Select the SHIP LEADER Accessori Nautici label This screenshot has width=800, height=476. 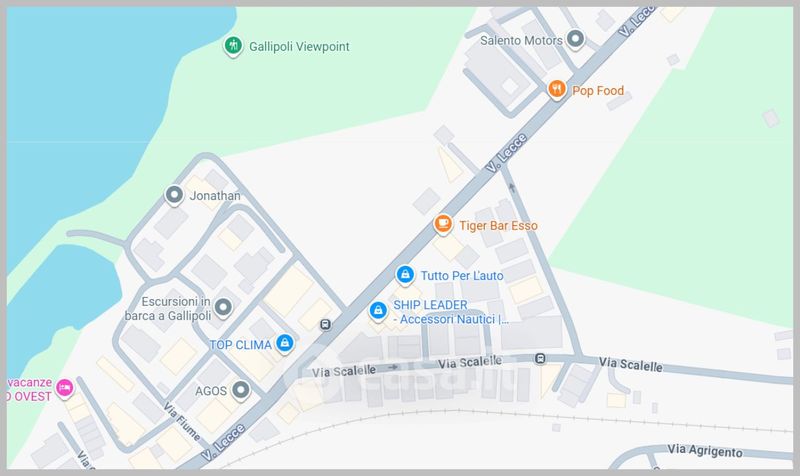(451, 312)
